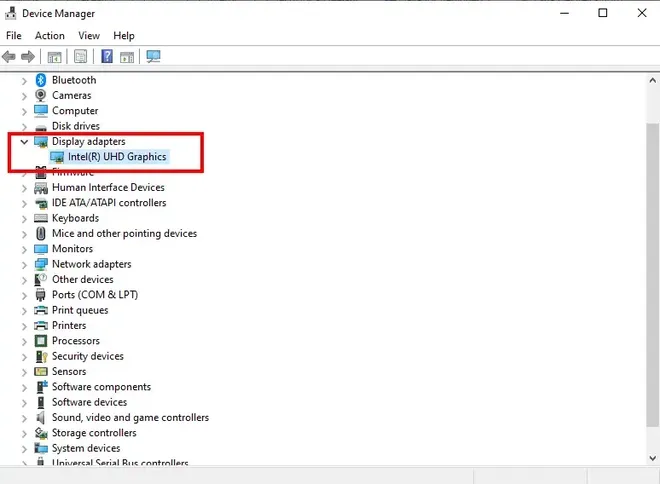The image size is (660, 484).
Task: Open the Properties toolbar icon
Action: pos(80,56)
